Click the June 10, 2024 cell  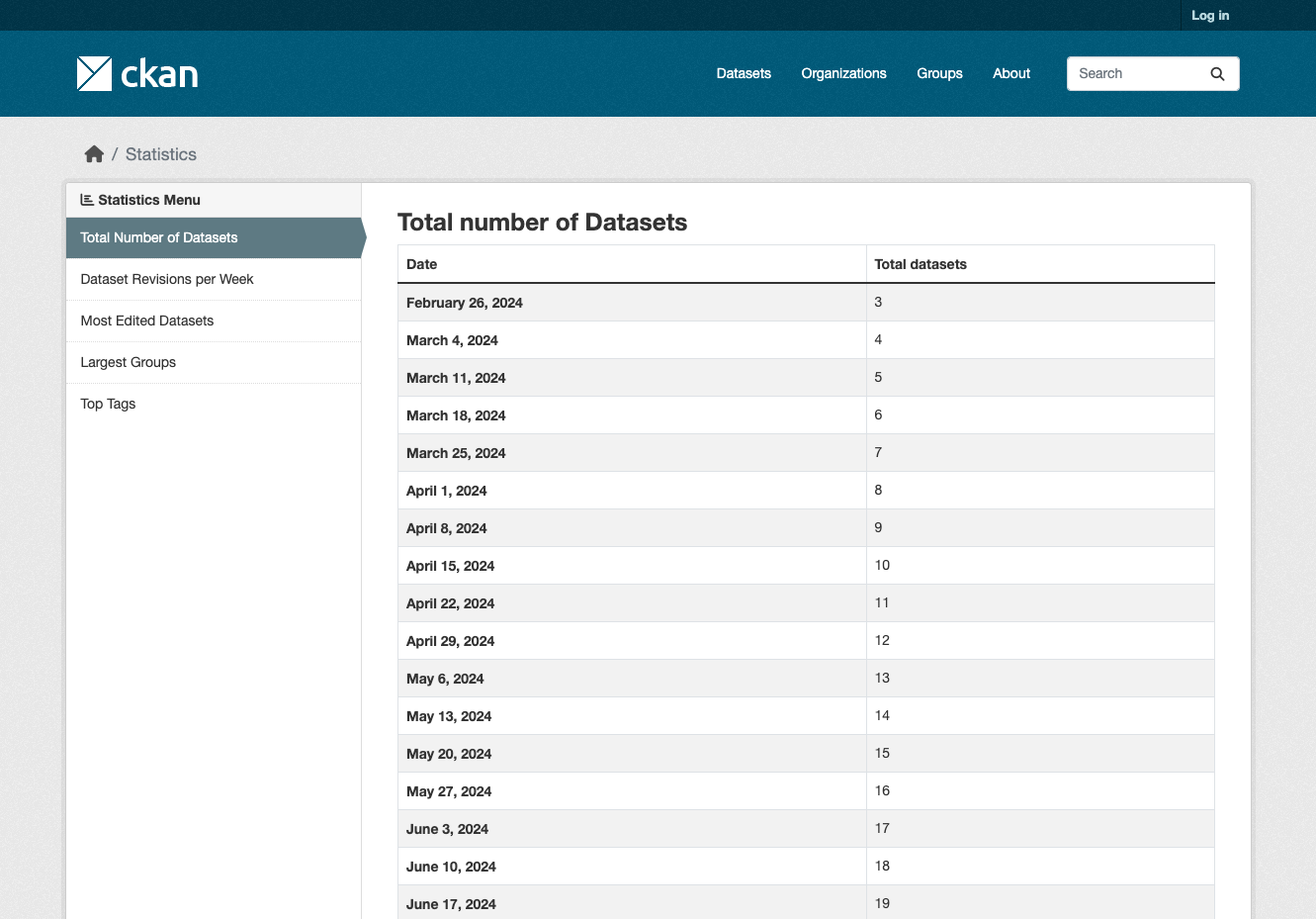tap(632, 867)
